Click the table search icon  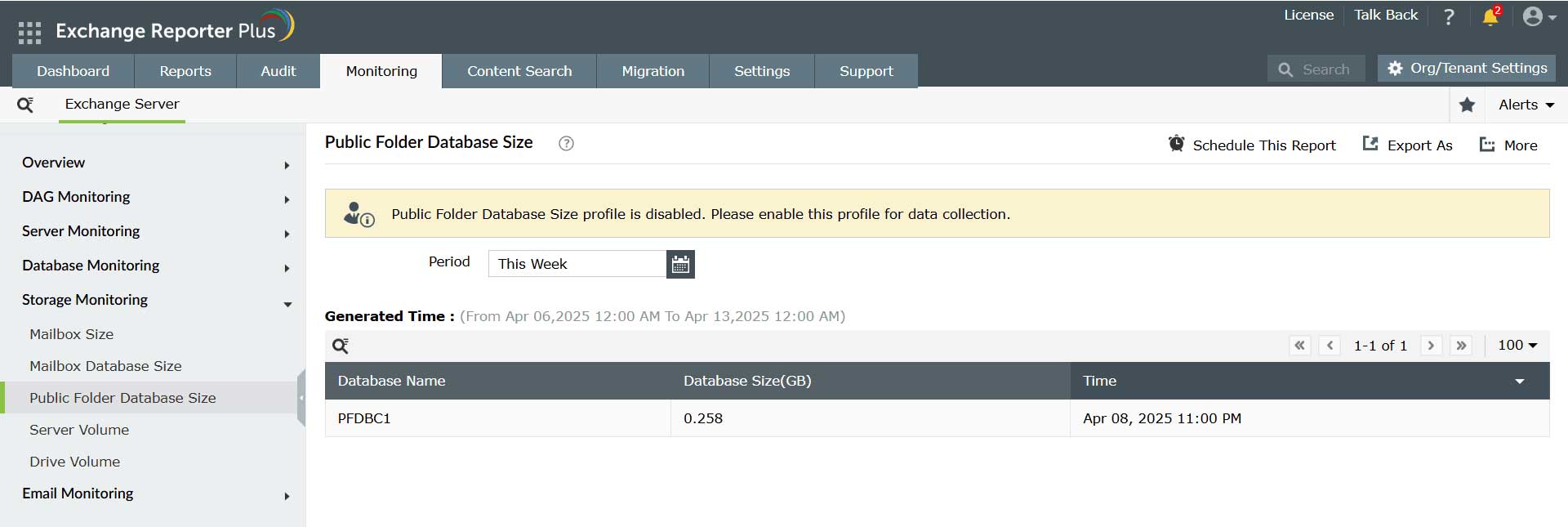point(341,346)
